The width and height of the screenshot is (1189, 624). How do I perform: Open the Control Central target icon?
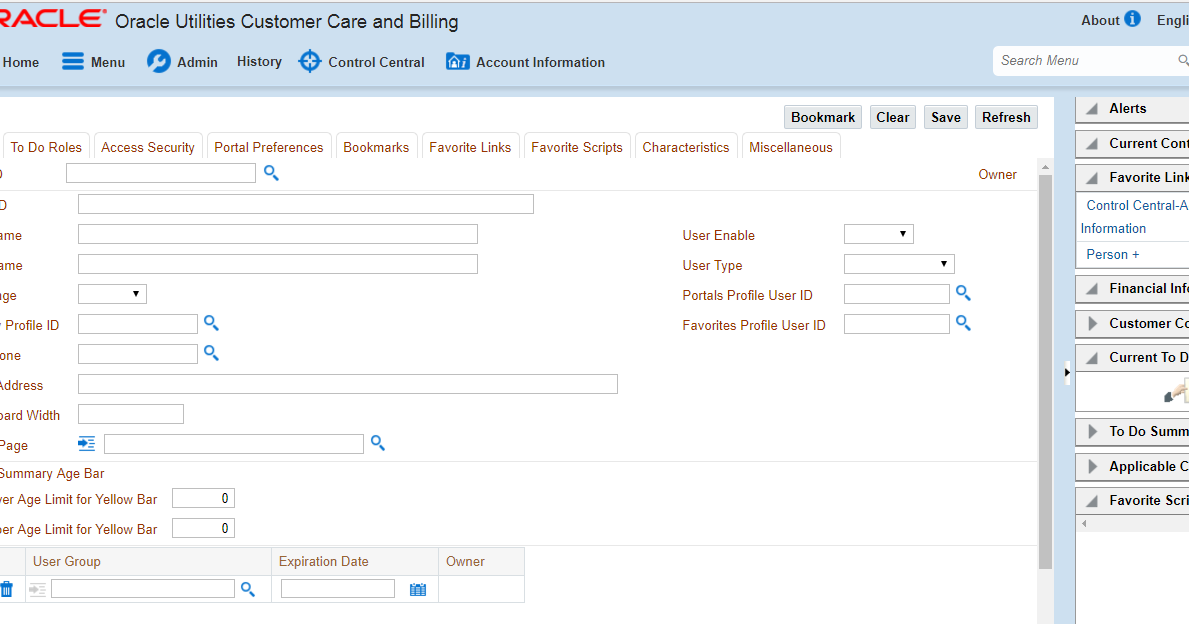310,62
